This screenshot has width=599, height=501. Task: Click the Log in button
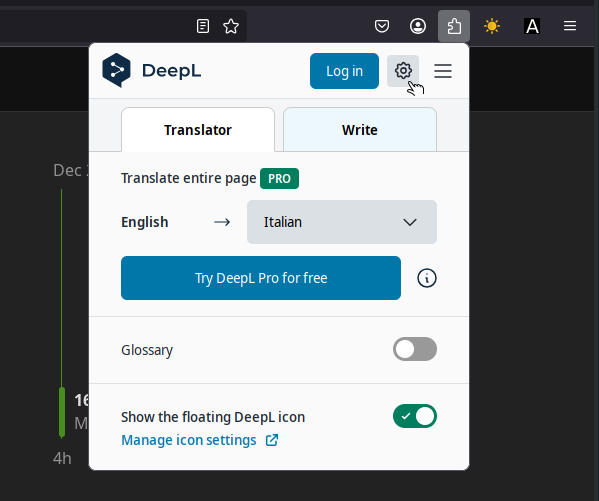click(344, 71)
